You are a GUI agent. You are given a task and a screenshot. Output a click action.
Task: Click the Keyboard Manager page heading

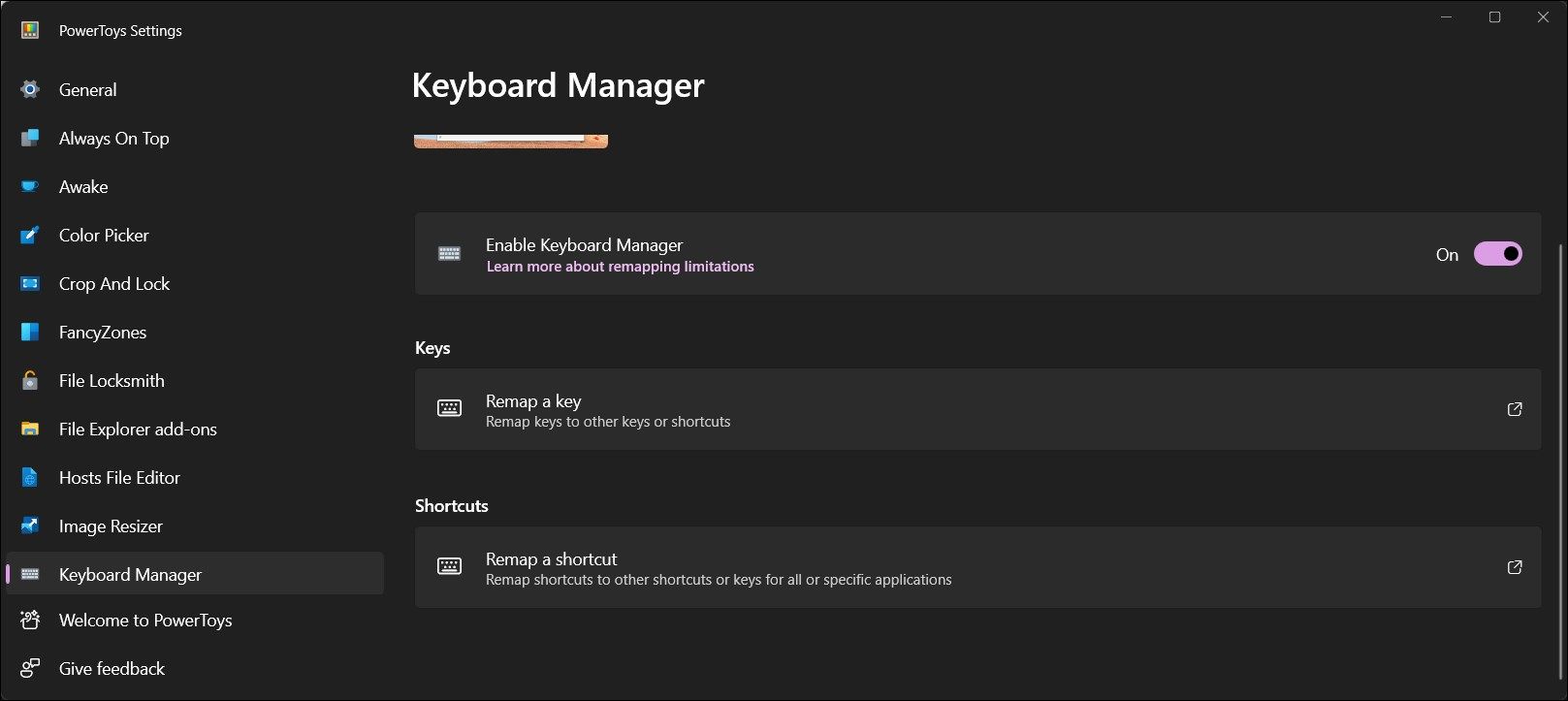pos(558,85)
